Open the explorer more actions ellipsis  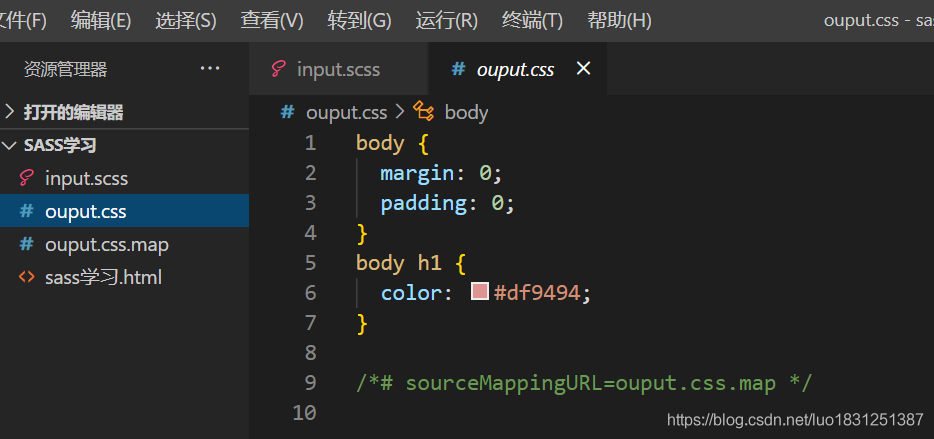(210, 69)
